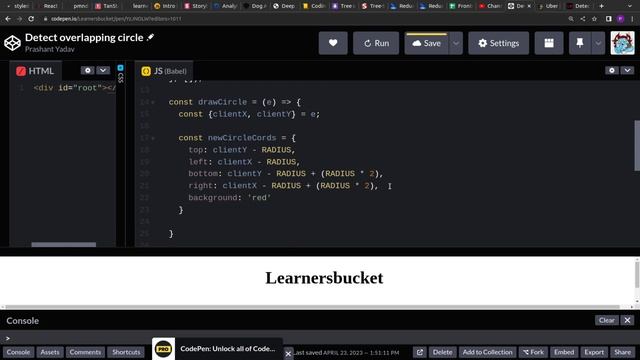Open a new browser tab
Image resolution: width=640 pixels, height=360 pixels.
pos(601,6)
